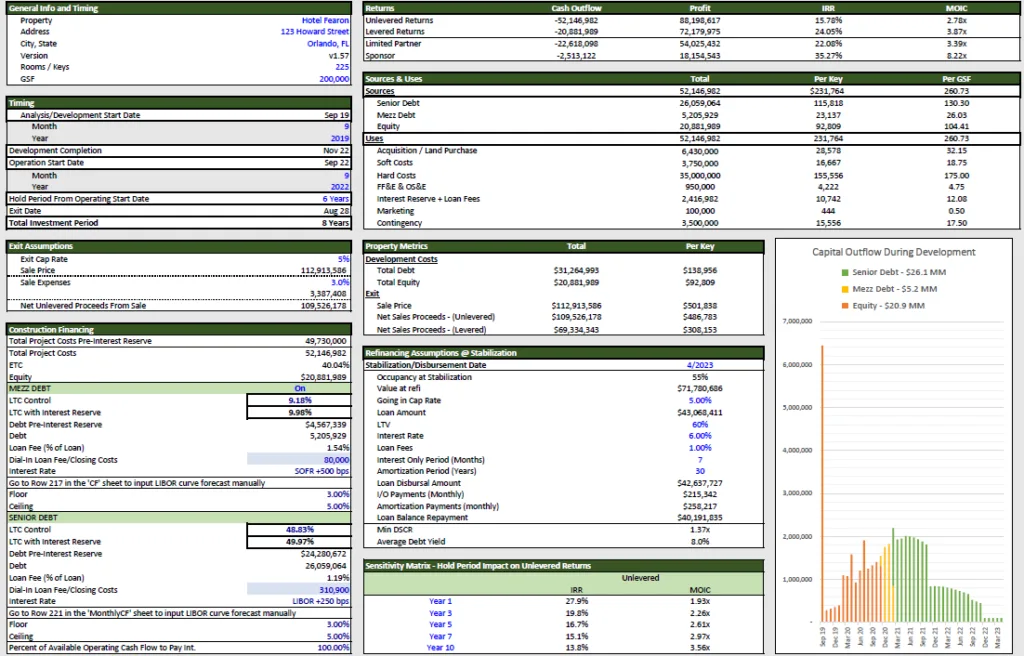The height and width of the screenshot is (656, 1024).
Task: Click the Year 10 sensitivity row label
Action: 440,648
